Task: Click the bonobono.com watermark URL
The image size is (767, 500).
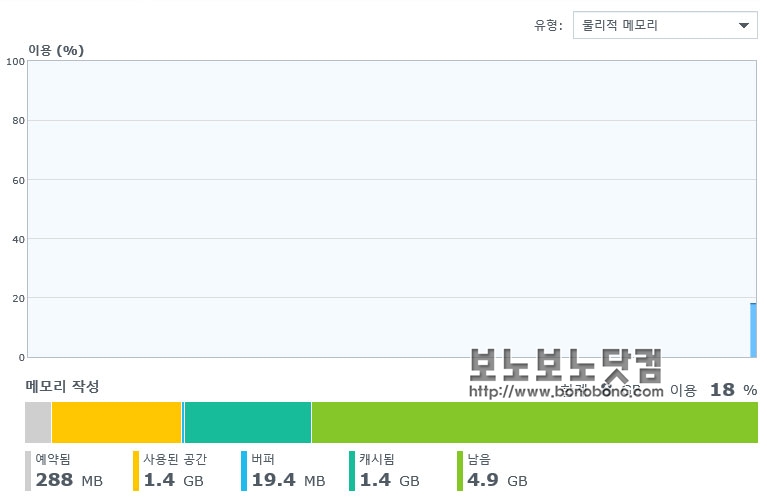Action: pos(566,391)
